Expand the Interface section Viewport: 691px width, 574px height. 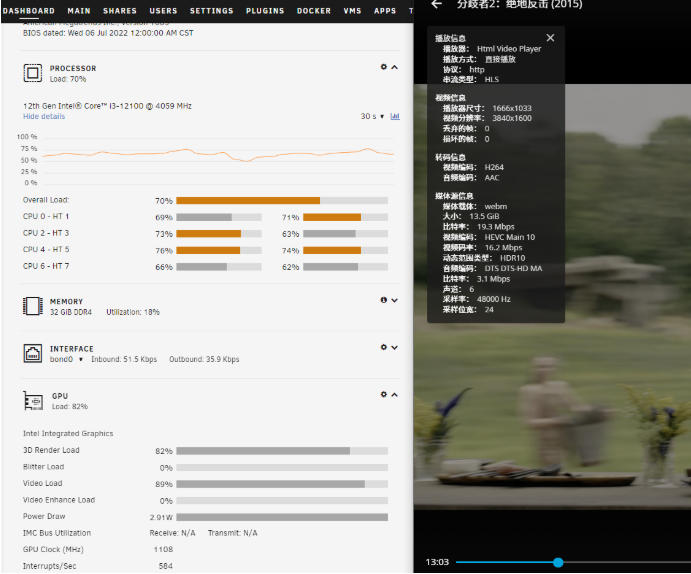click(x=394, y=348)
